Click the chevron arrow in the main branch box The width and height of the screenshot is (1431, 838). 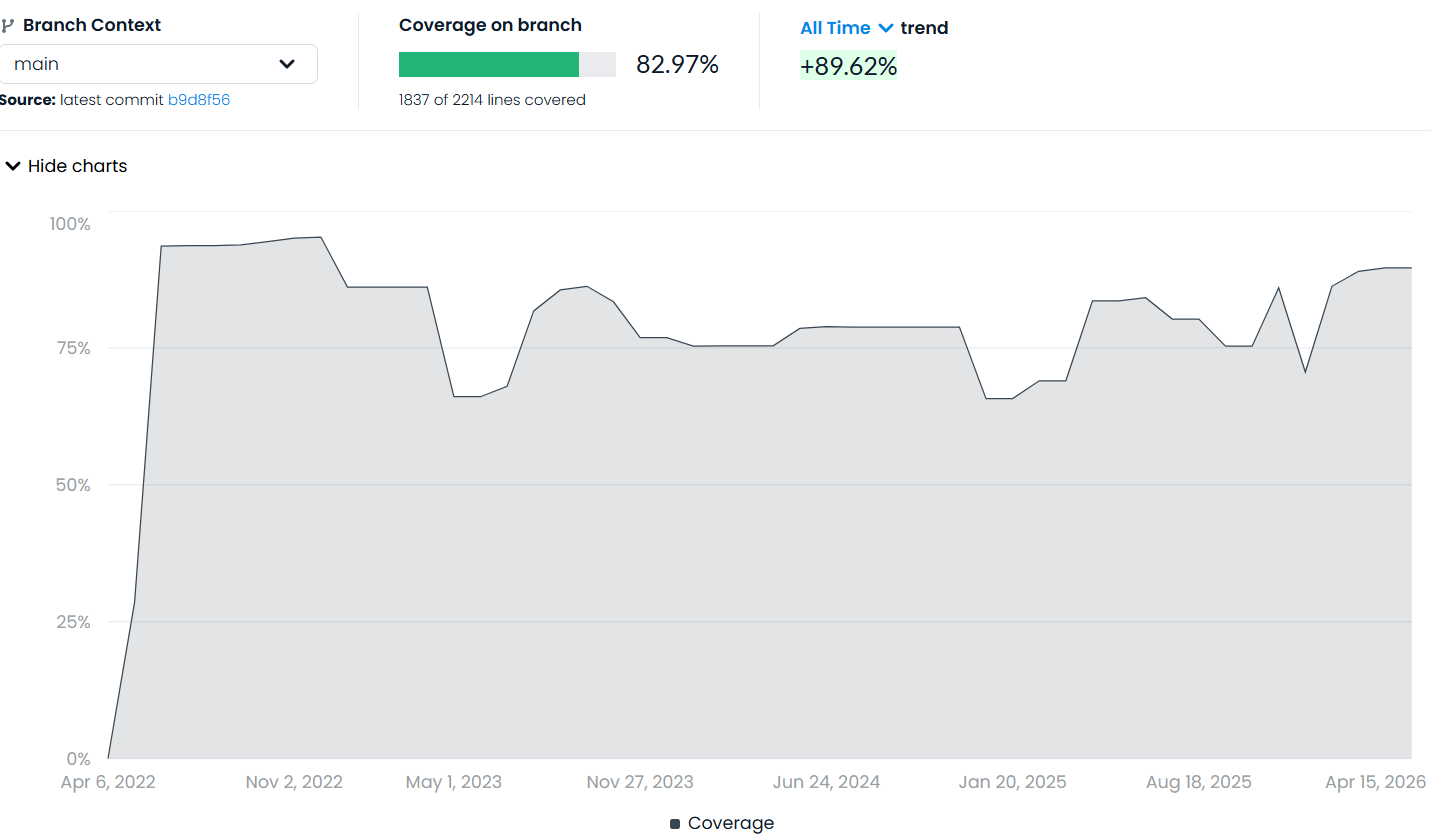(x=287, y=64)
